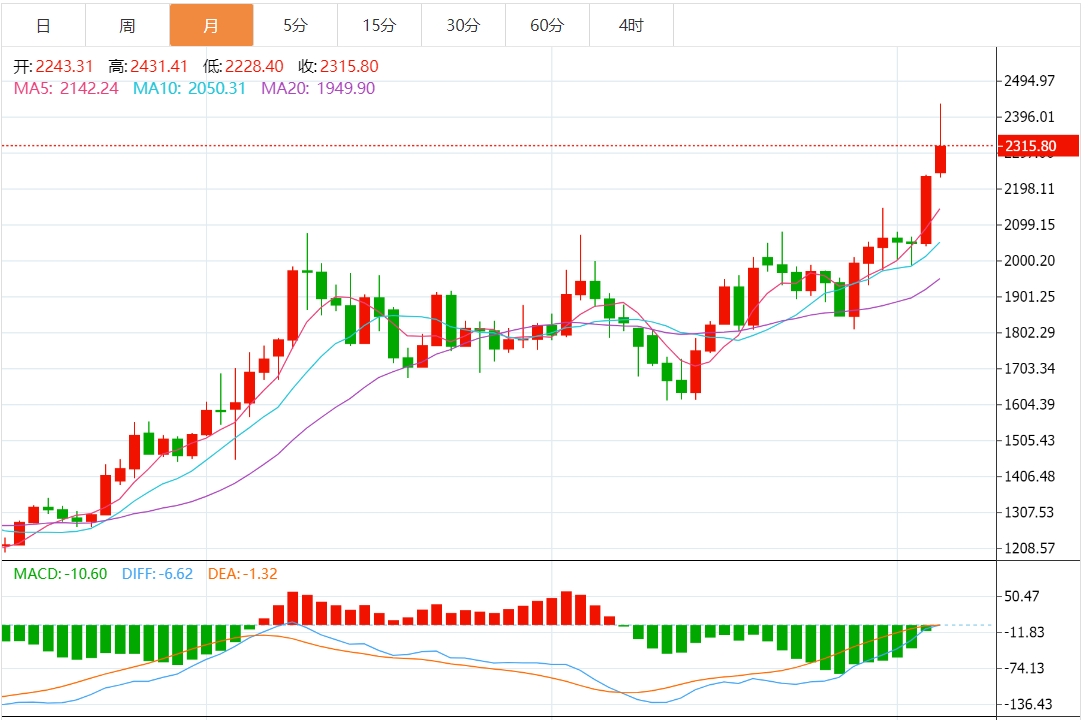Select the DIFF -6.62 value label

(158, 574)
